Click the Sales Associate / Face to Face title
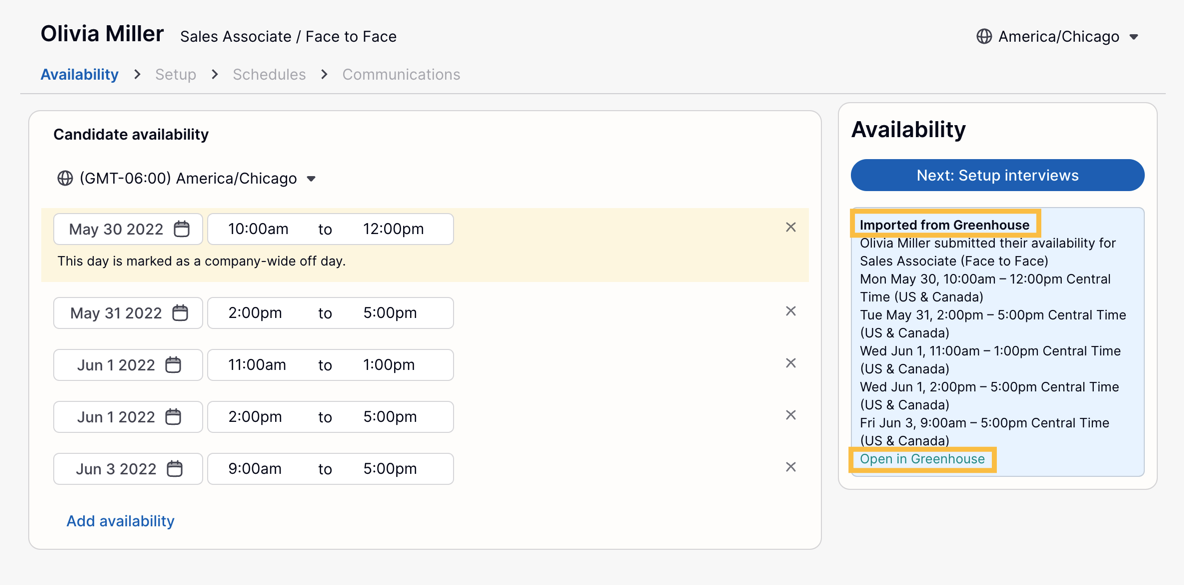This screenshot has width=1184, height=585. pos(288,36)
